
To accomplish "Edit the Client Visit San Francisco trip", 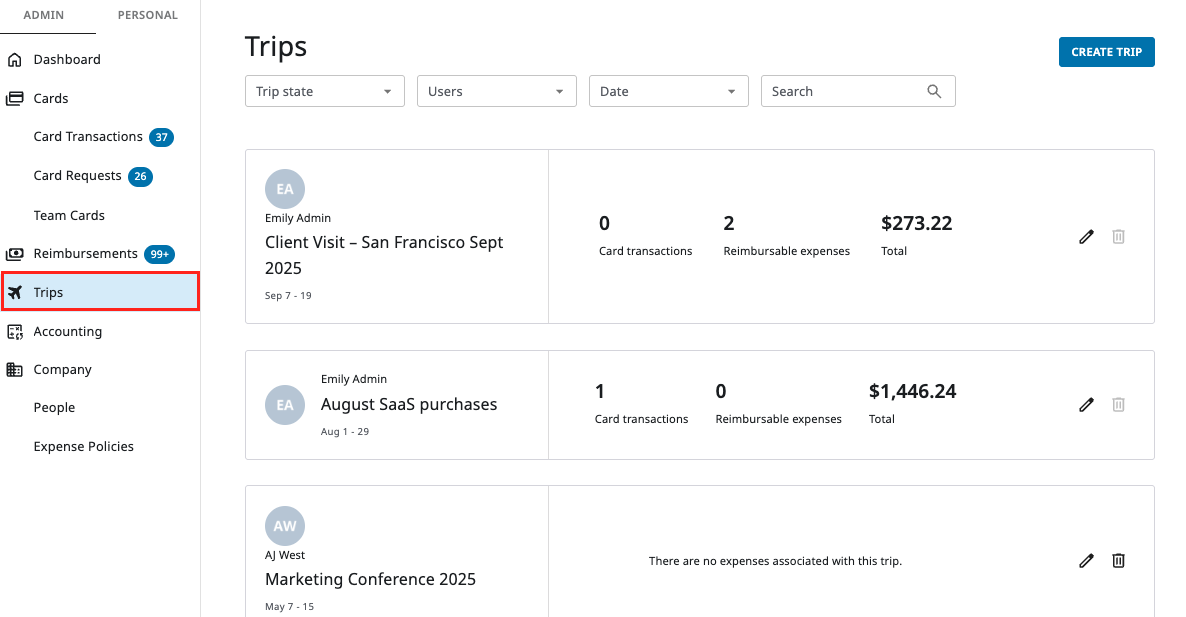I will (x=1086, y=237).
